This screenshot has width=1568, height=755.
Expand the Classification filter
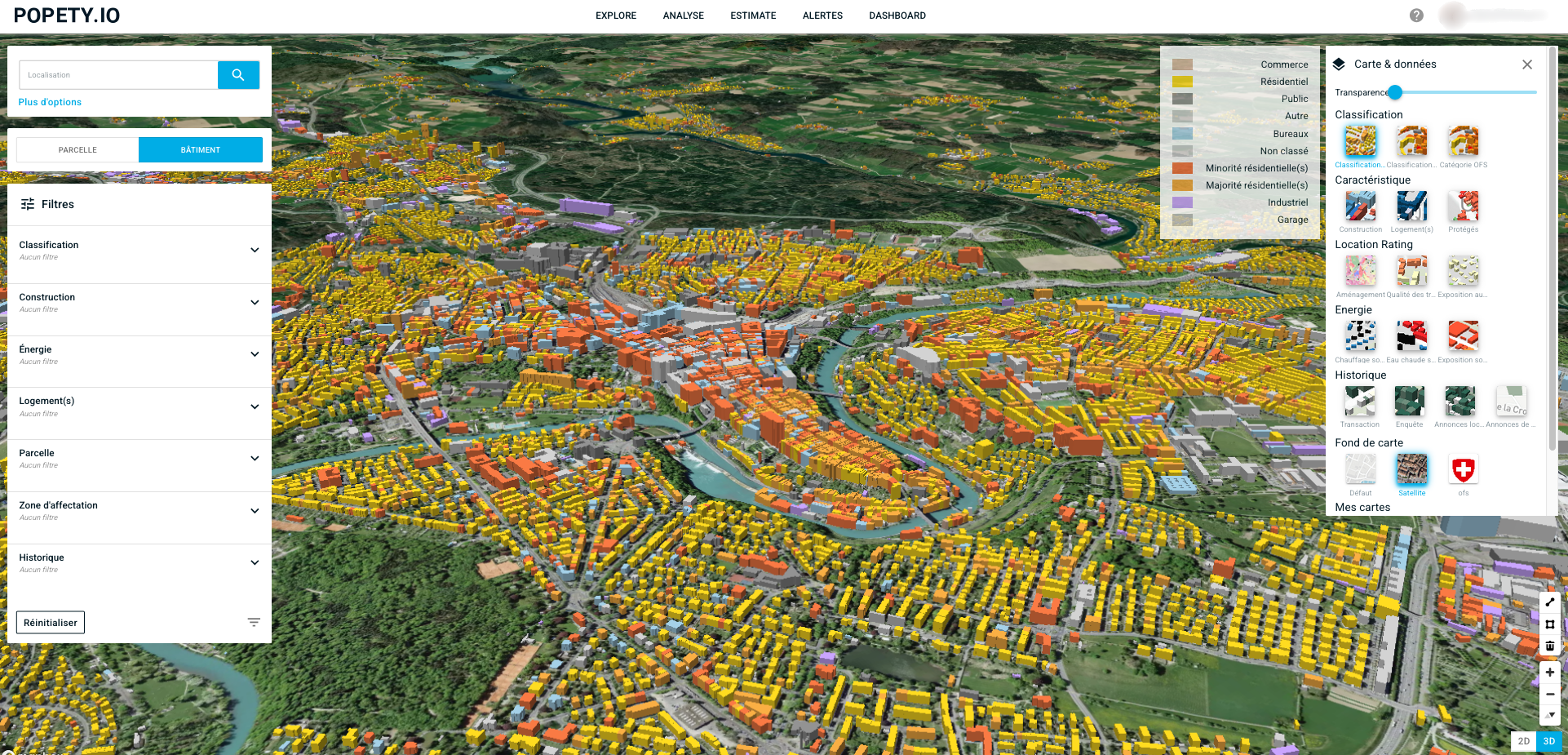click(x=255, y=250)
